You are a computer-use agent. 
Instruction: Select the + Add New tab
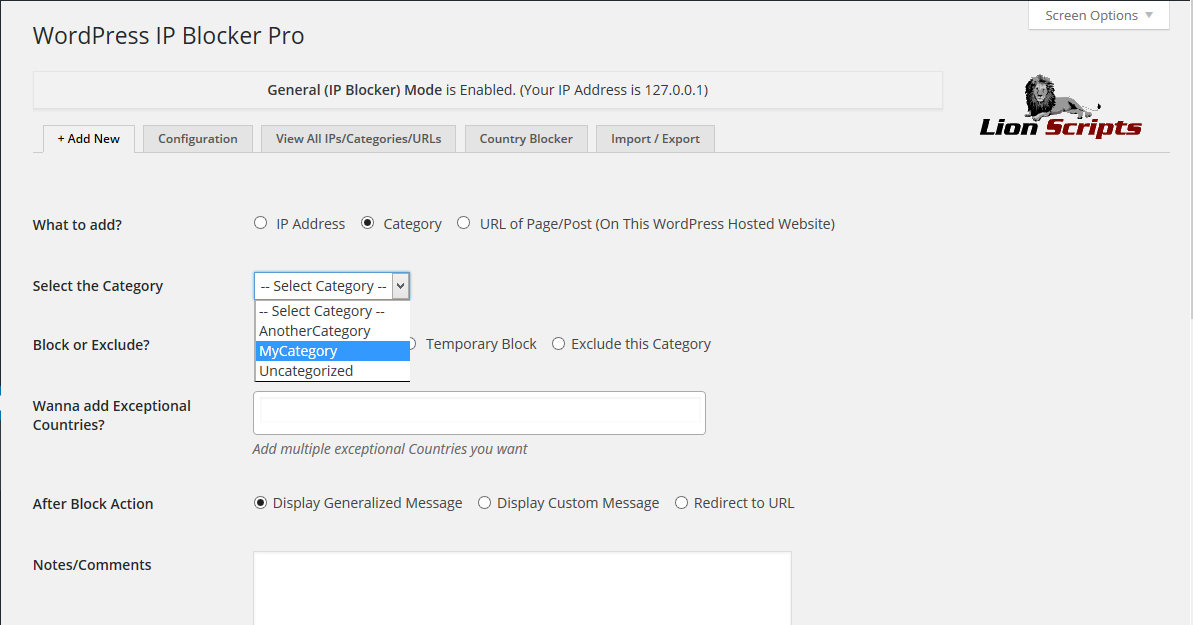88,139
